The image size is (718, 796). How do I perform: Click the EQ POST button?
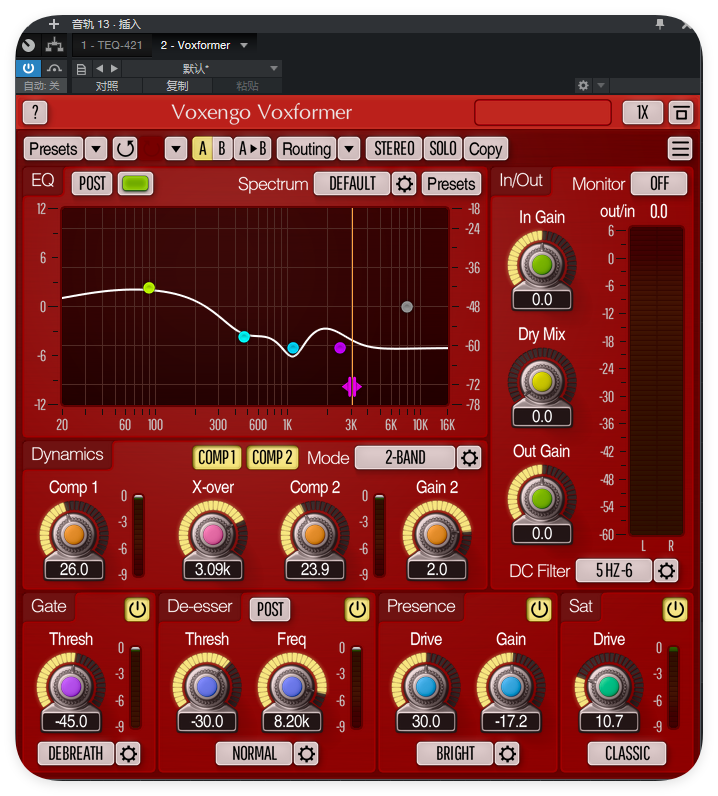pos(92,184)
